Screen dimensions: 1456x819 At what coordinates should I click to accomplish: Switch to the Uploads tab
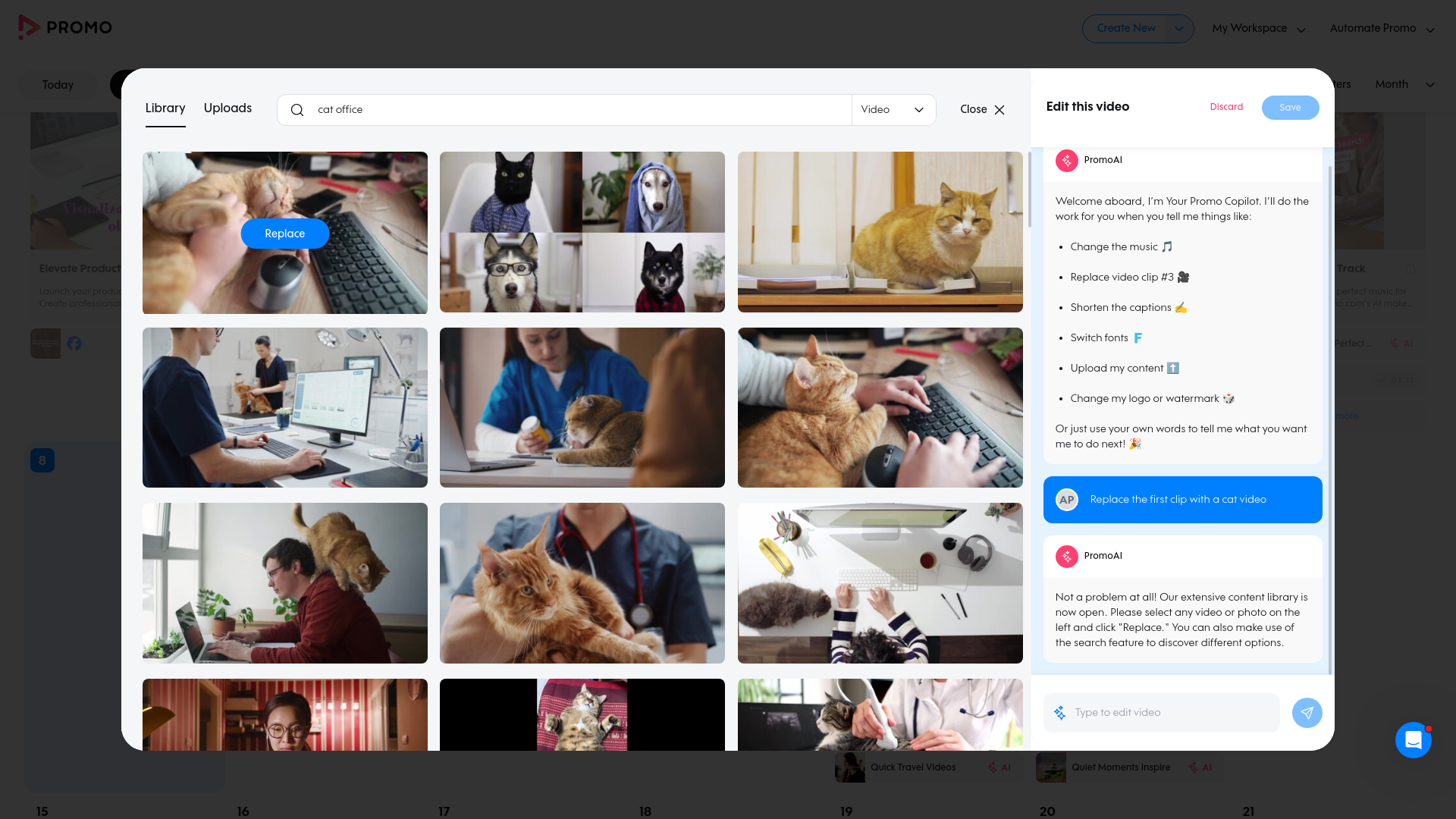coord(227,108)
